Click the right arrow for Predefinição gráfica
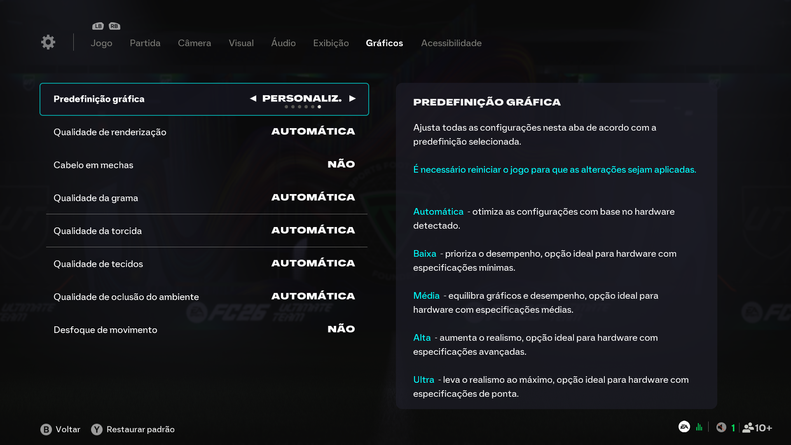The image size is (791, 445). click(352, 99)
